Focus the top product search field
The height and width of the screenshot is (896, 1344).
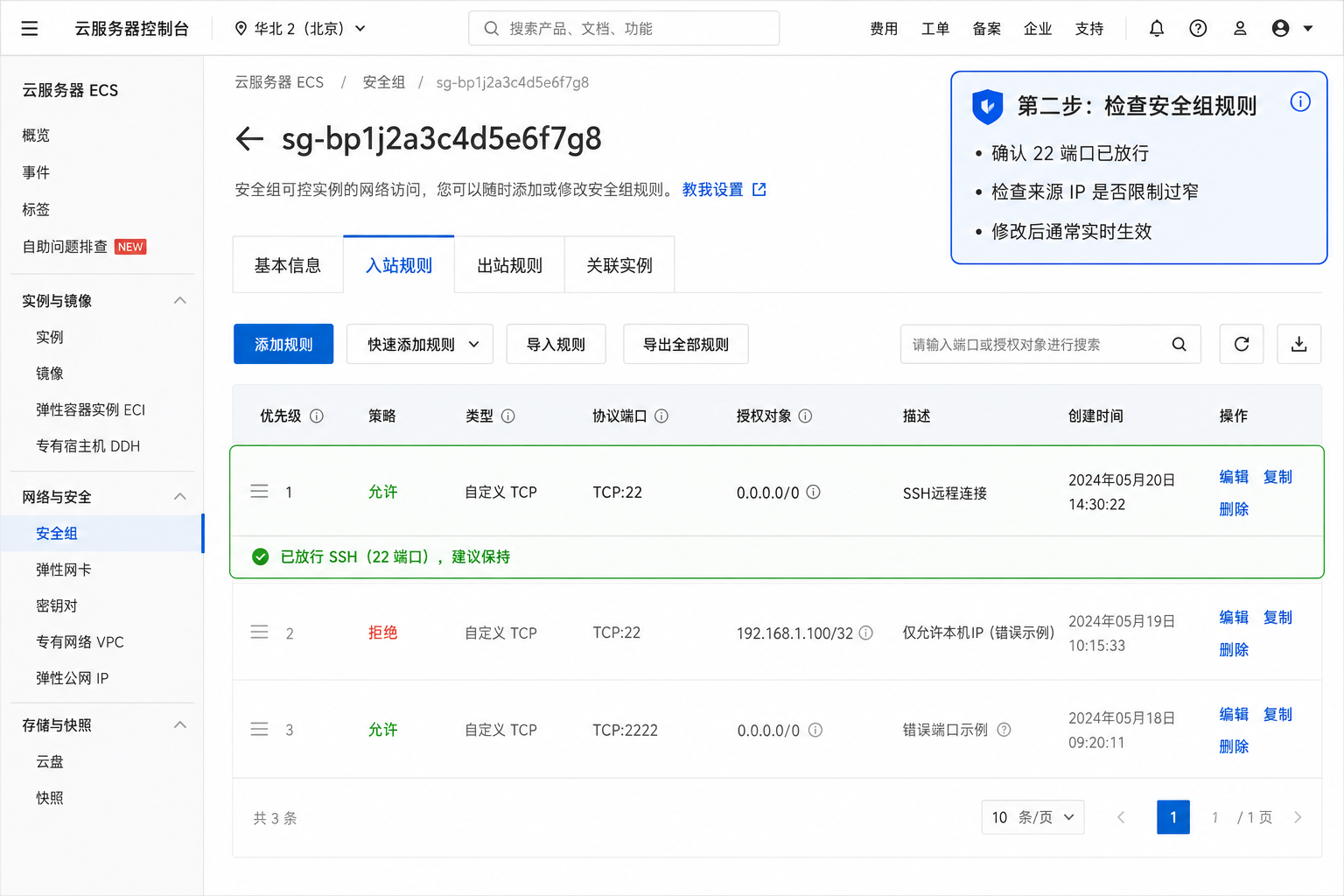(624, 29)
